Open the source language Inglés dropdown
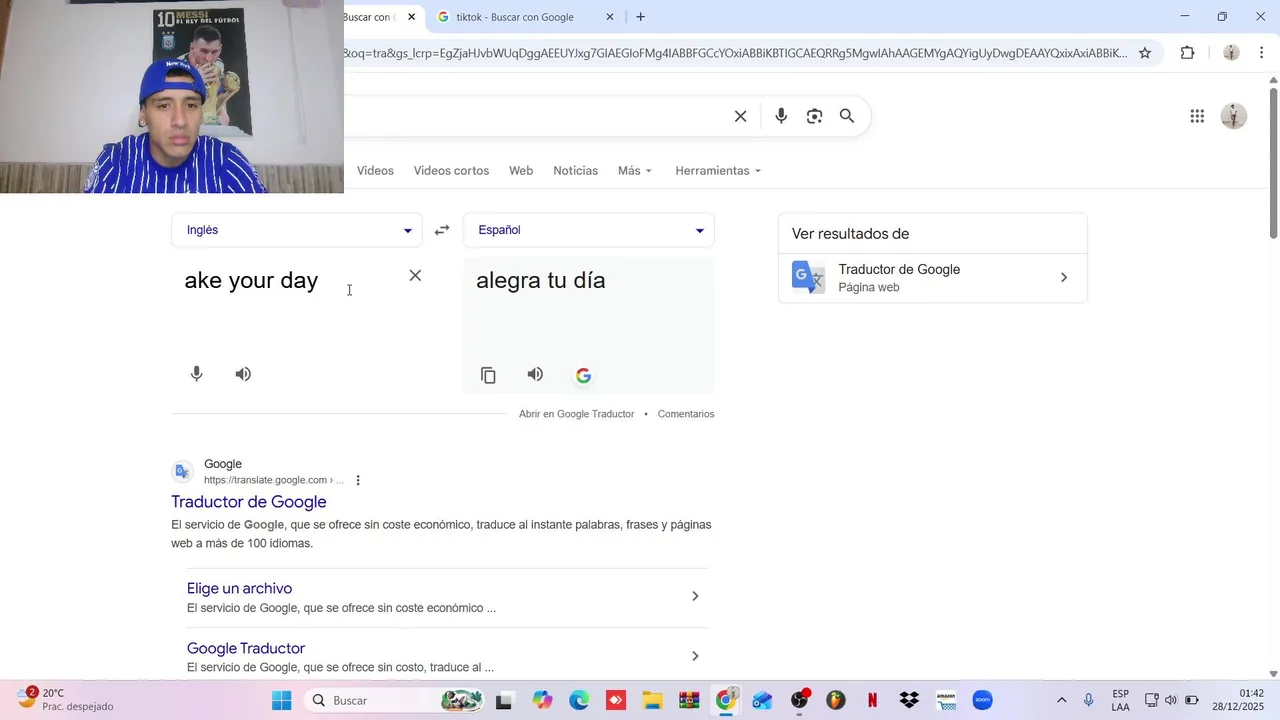 [x=297, y=230]
